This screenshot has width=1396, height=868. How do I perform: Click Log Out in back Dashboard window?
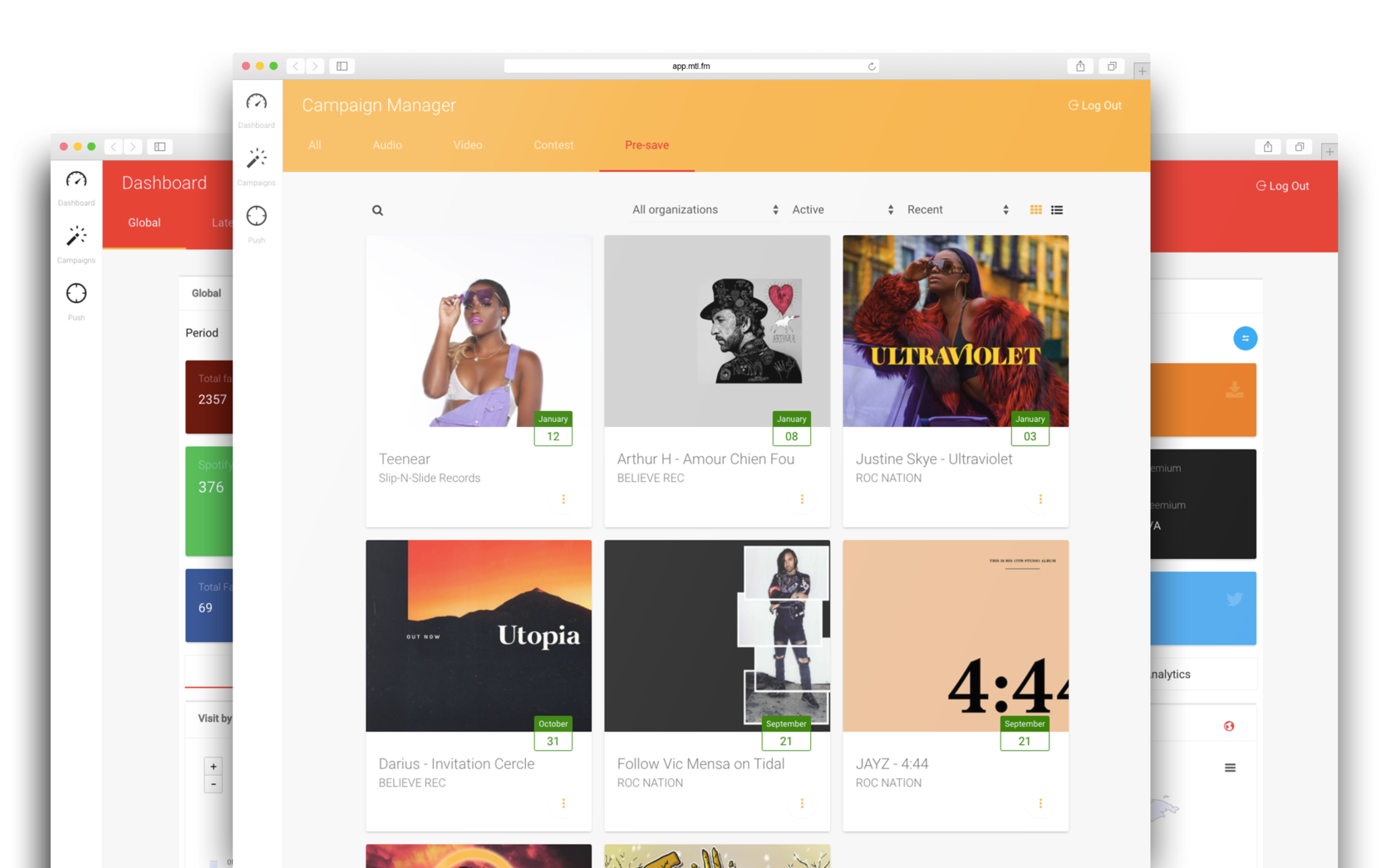[x=1282, y=186]
